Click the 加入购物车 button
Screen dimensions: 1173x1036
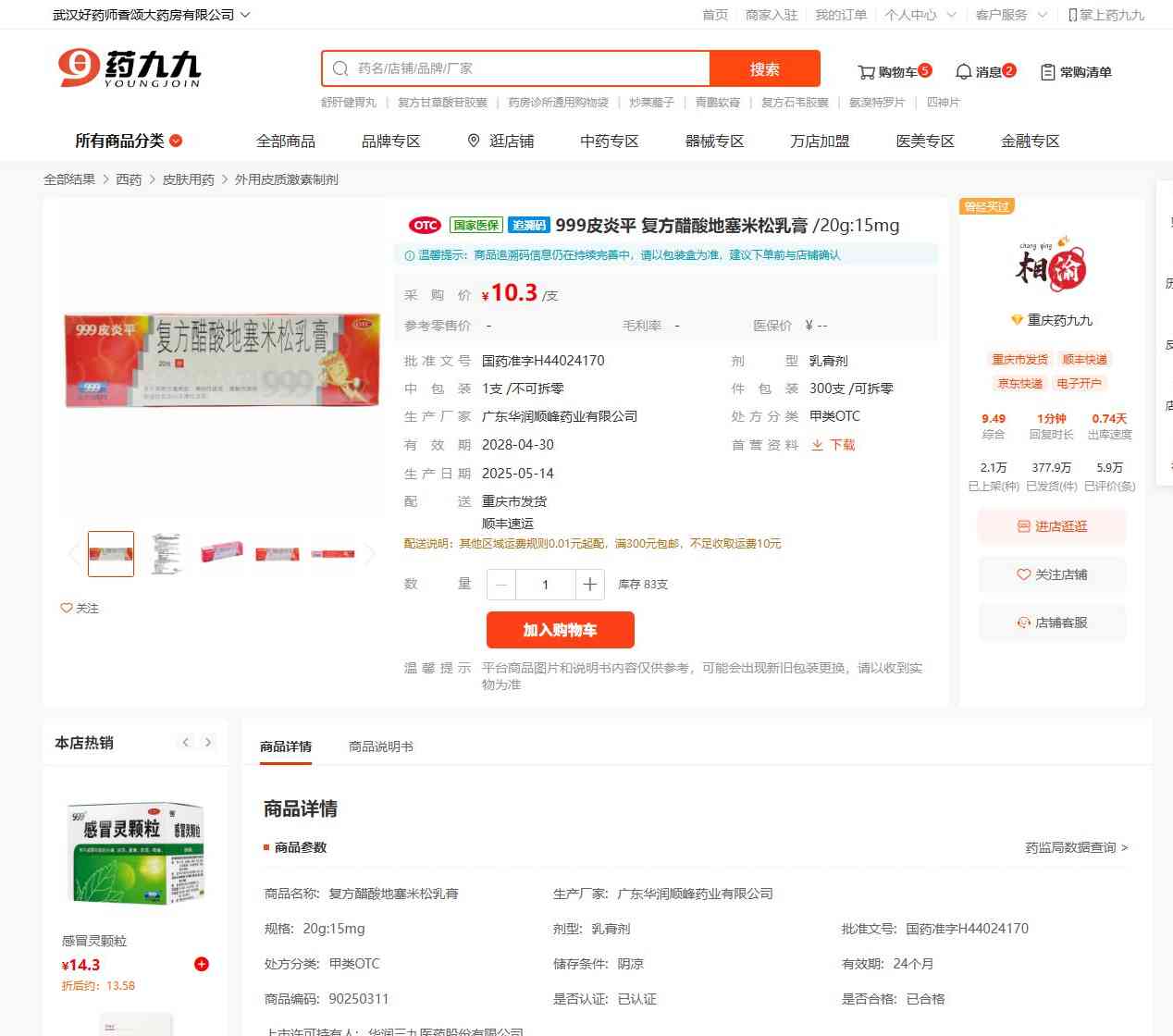[560, 630]
